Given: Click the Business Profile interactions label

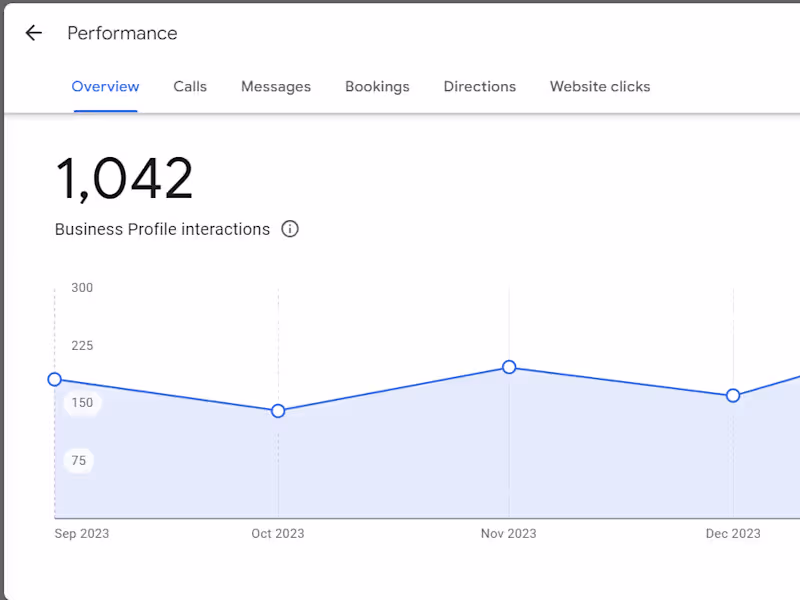Looking at the screenshot, I should [x=162, y=229].
